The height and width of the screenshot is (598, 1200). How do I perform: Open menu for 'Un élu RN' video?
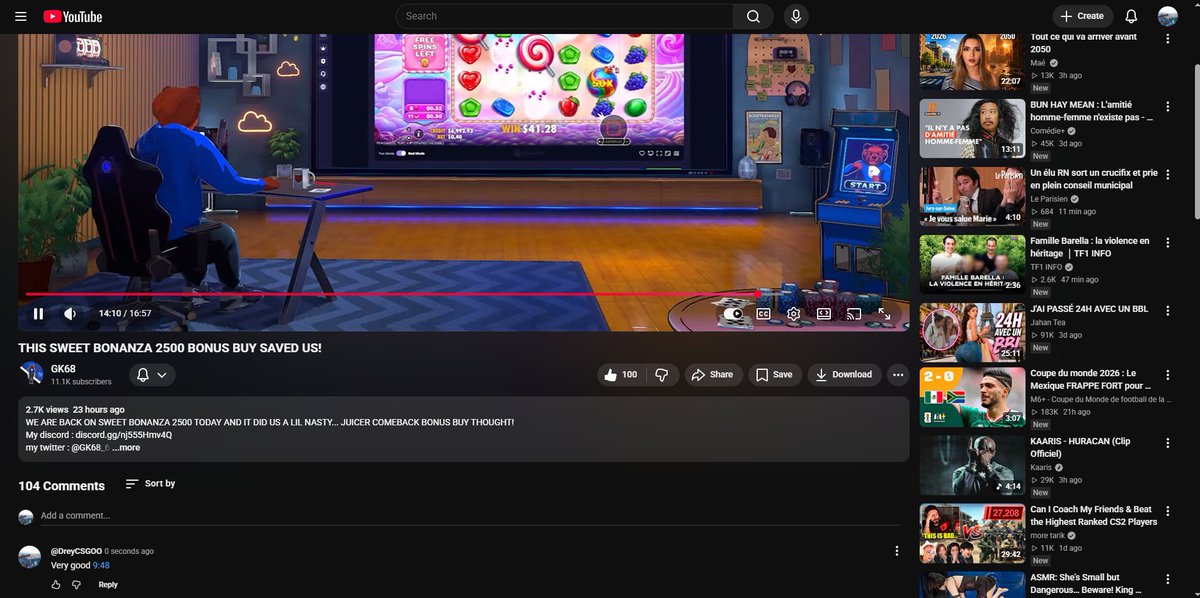pos(1166,173)
